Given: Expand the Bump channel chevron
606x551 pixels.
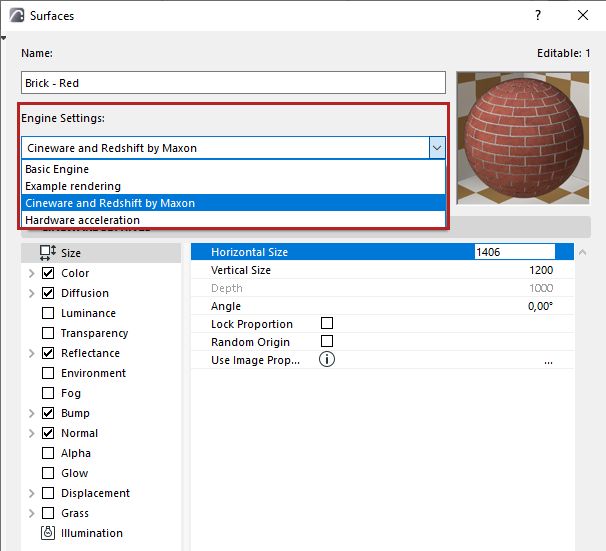Looking at the screenshot, I should (32, 413).
